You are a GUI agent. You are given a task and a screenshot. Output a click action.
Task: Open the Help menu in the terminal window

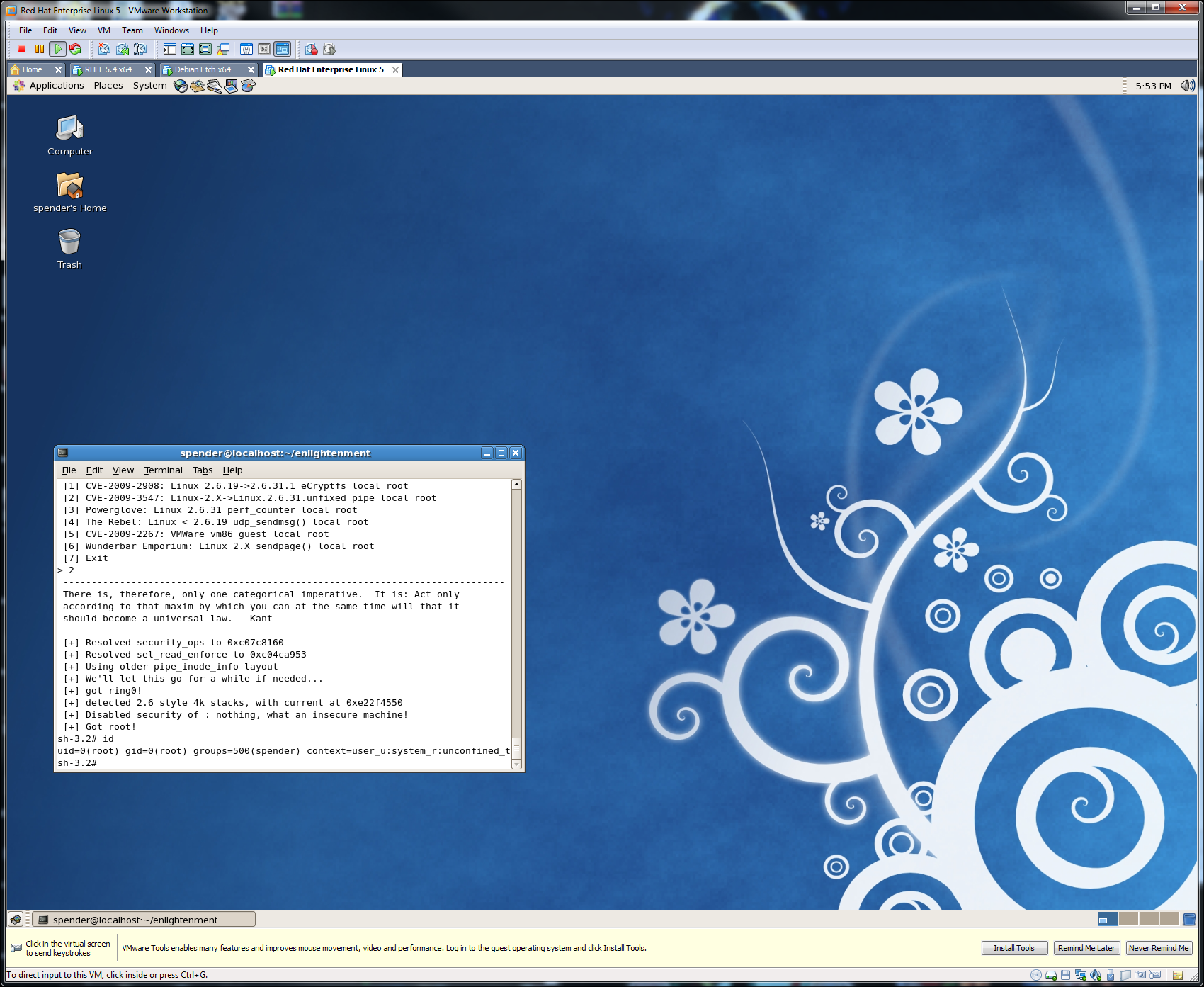click(232, 470)
